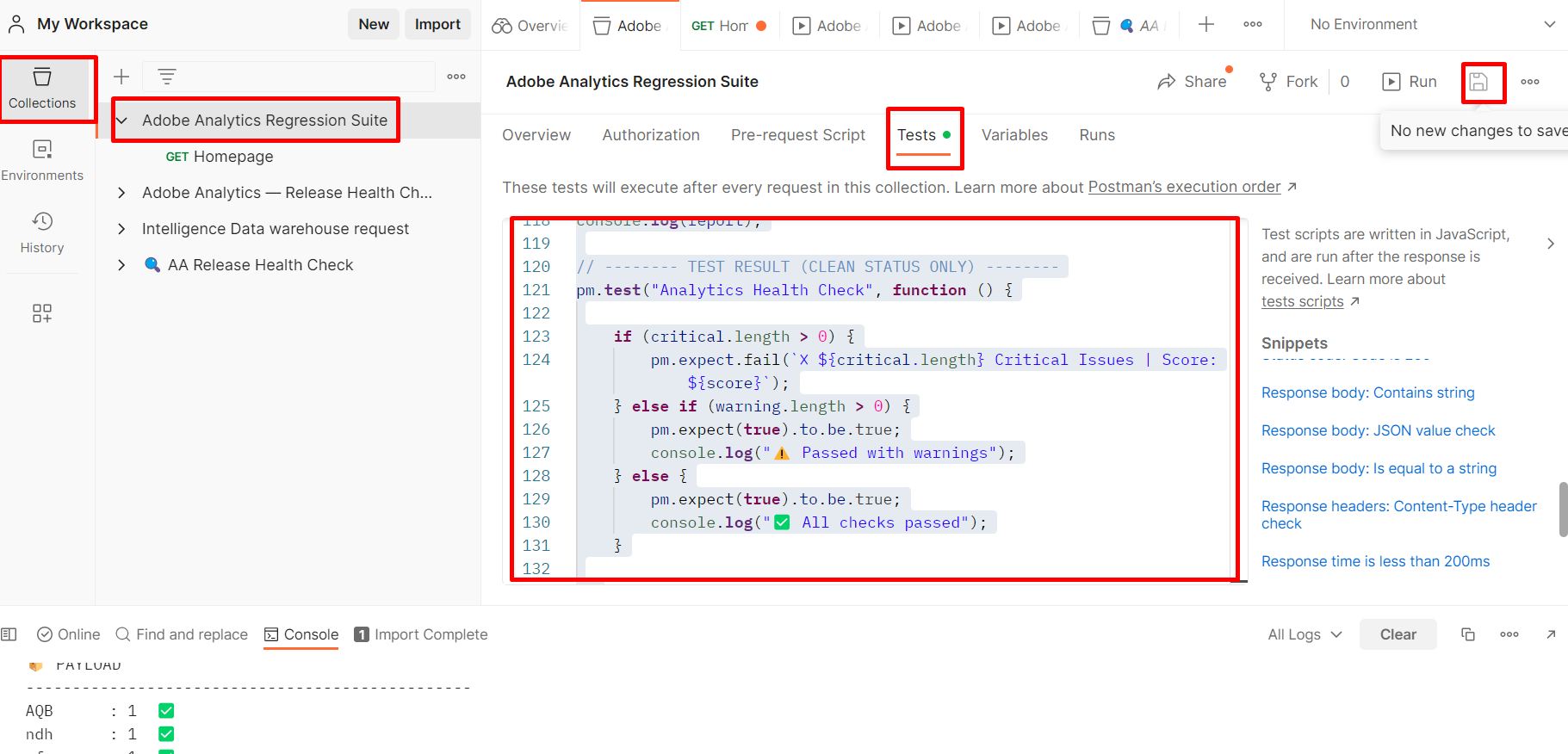Click the Fork icon
1568x754 pixels.
[1268, 82]
